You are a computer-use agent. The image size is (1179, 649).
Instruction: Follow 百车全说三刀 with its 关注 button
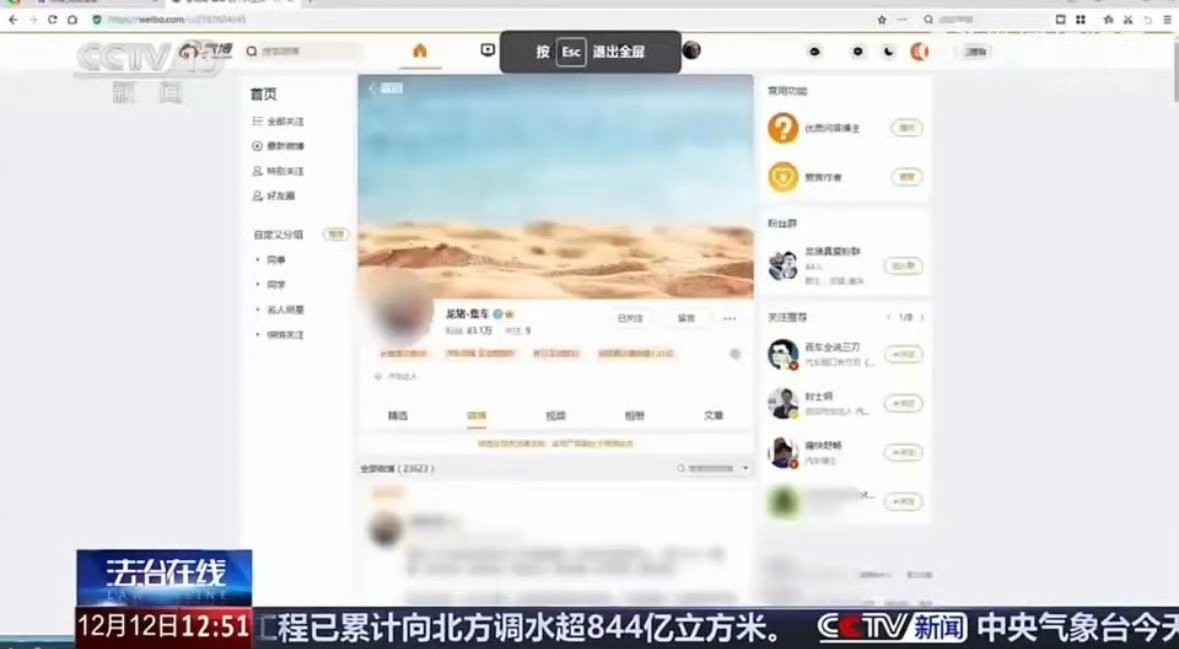click(x=903, y=355)
